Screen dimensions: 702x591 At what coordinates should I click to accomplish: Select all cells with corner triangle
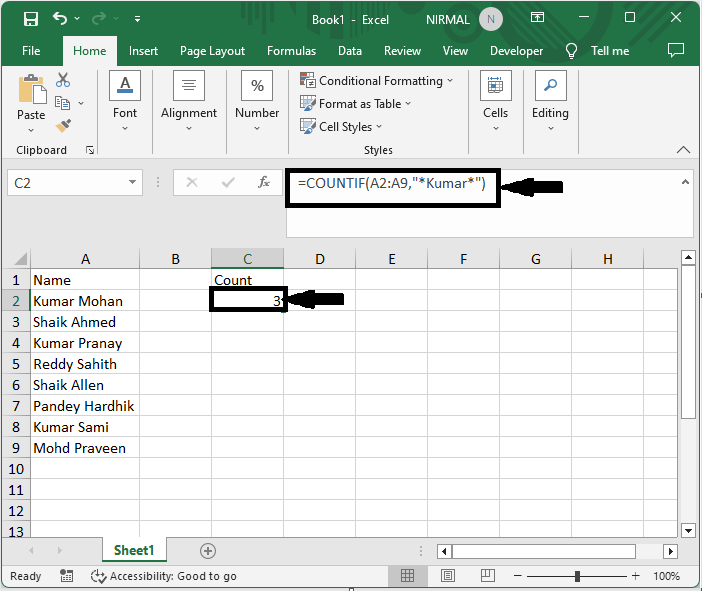click(19, 259)
